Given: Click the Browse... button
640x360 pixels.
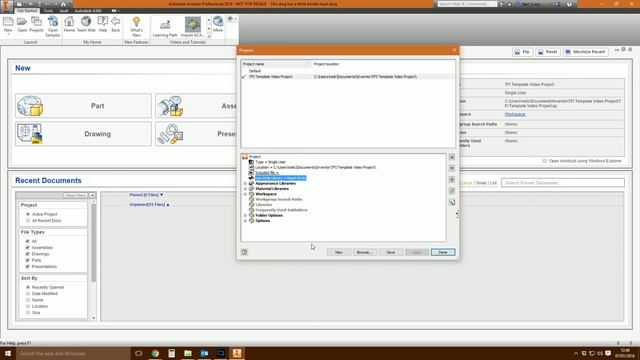Looking at the screenshot, I should click(x=364, y=252).
